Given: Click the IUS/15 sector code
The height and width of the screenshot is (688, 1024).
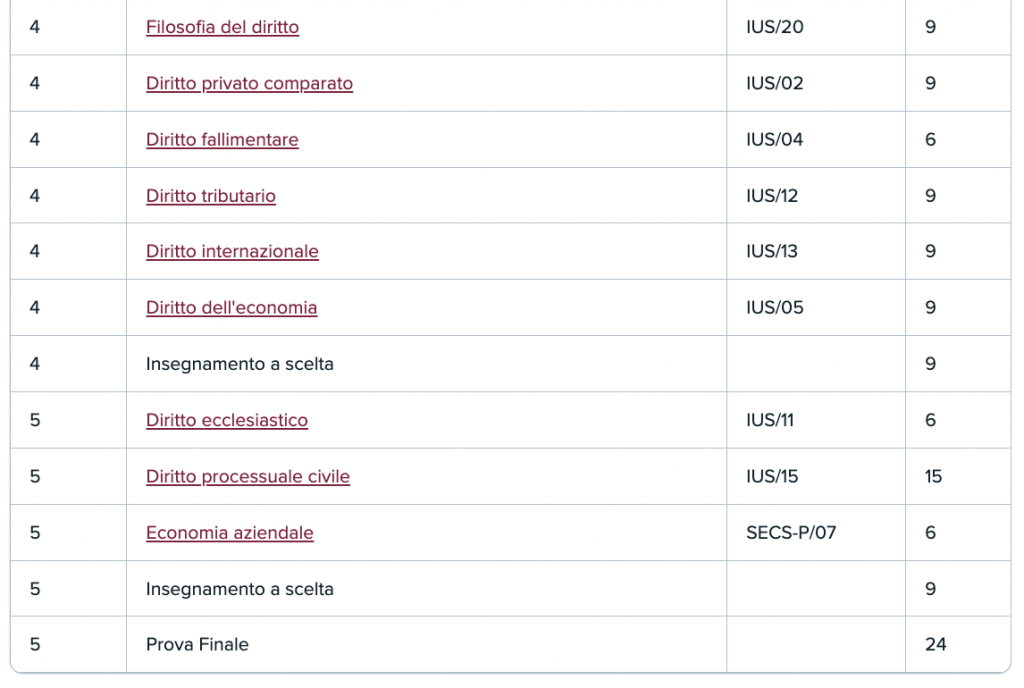Looking at the screenshot, I should pos(772,477).
